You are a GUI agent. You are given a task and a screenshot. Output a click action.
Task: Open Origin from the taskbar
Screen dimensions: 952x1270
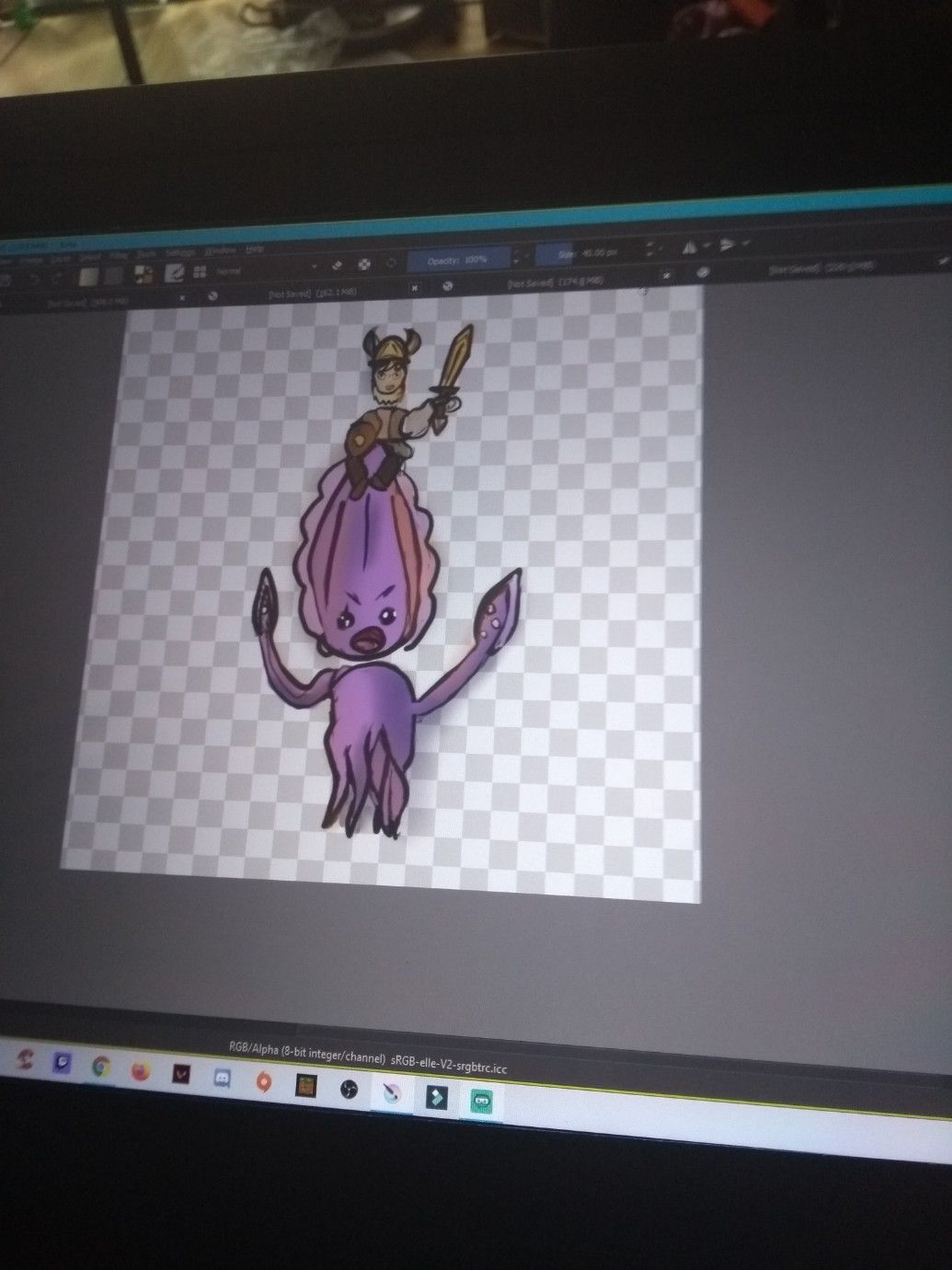tap(262, 1080)
